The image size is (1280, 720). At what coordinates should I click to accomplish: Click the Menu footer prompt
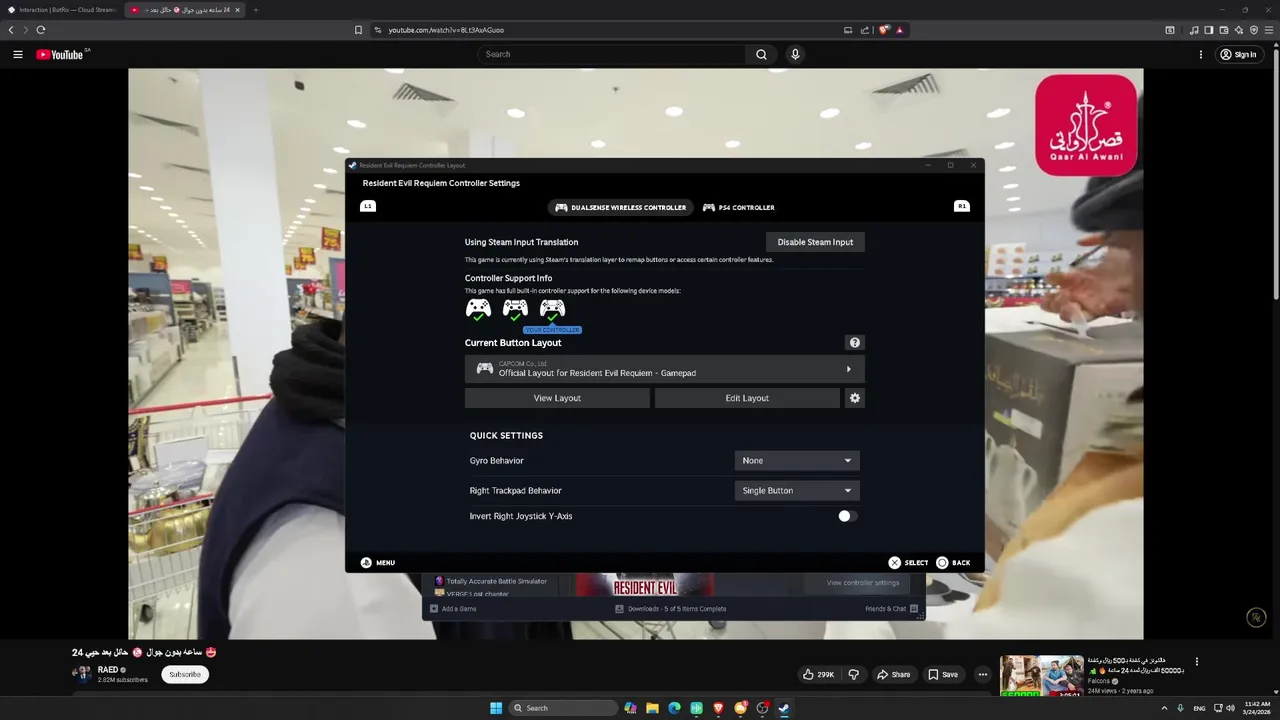point(378,563)
